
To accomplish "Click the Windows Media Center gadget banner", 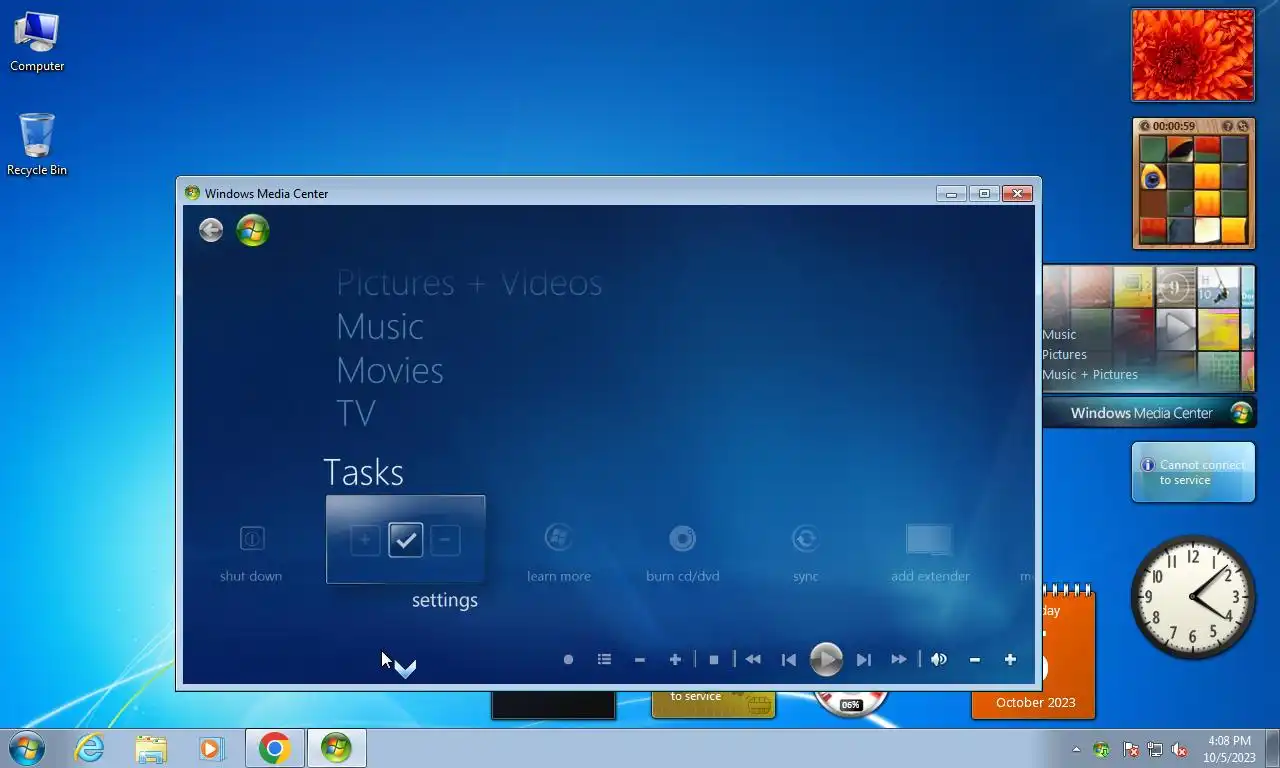I will (1149, 413).
